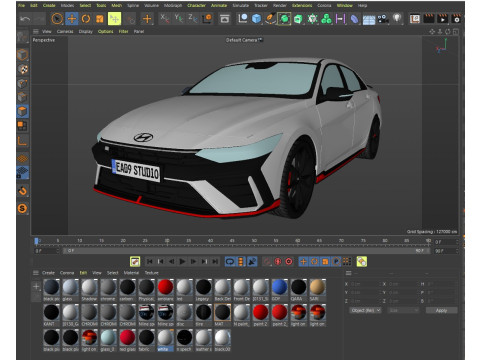Screen dimensions: 480x360
Task: Toggle Enable Snap icon in left sidebar
Action: (x=22, y=190)
